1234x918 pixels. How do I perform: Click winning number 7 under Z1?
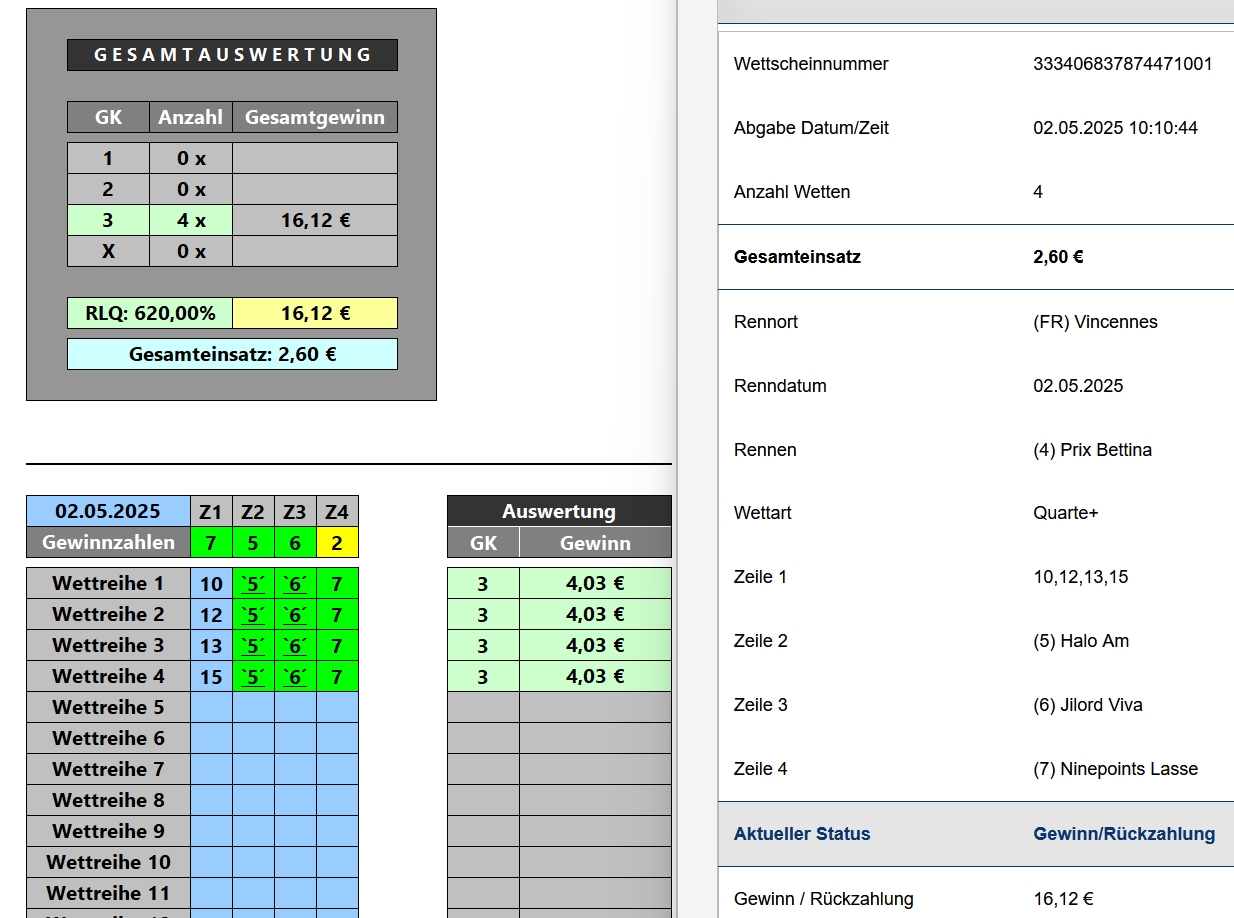(211, 542)
